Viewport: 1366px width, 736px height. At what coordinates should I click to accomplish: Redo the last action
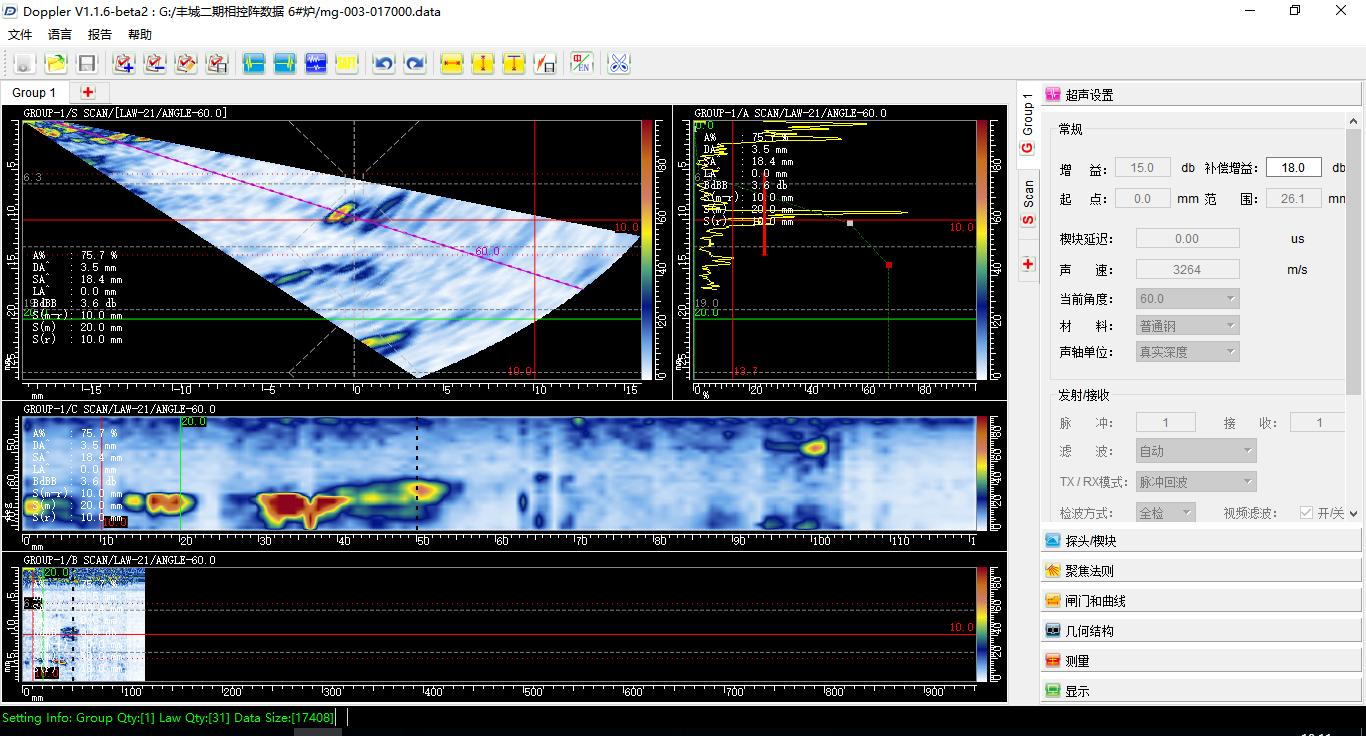click(x=414, y=64)
